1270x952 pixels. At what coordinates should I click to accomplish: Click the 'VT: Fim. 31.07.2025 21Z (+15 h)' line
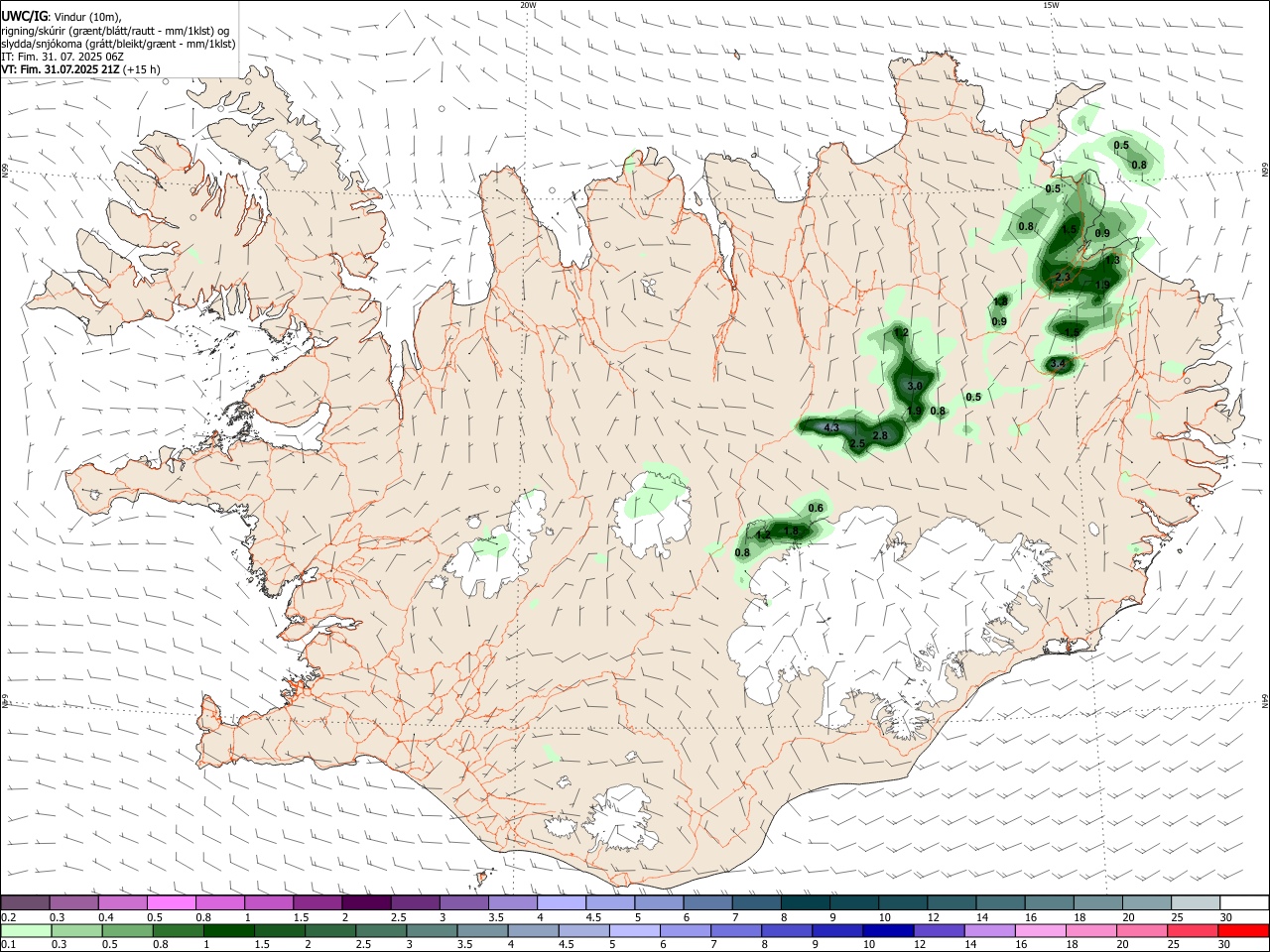pyautogui.click(x=80, y=69)
